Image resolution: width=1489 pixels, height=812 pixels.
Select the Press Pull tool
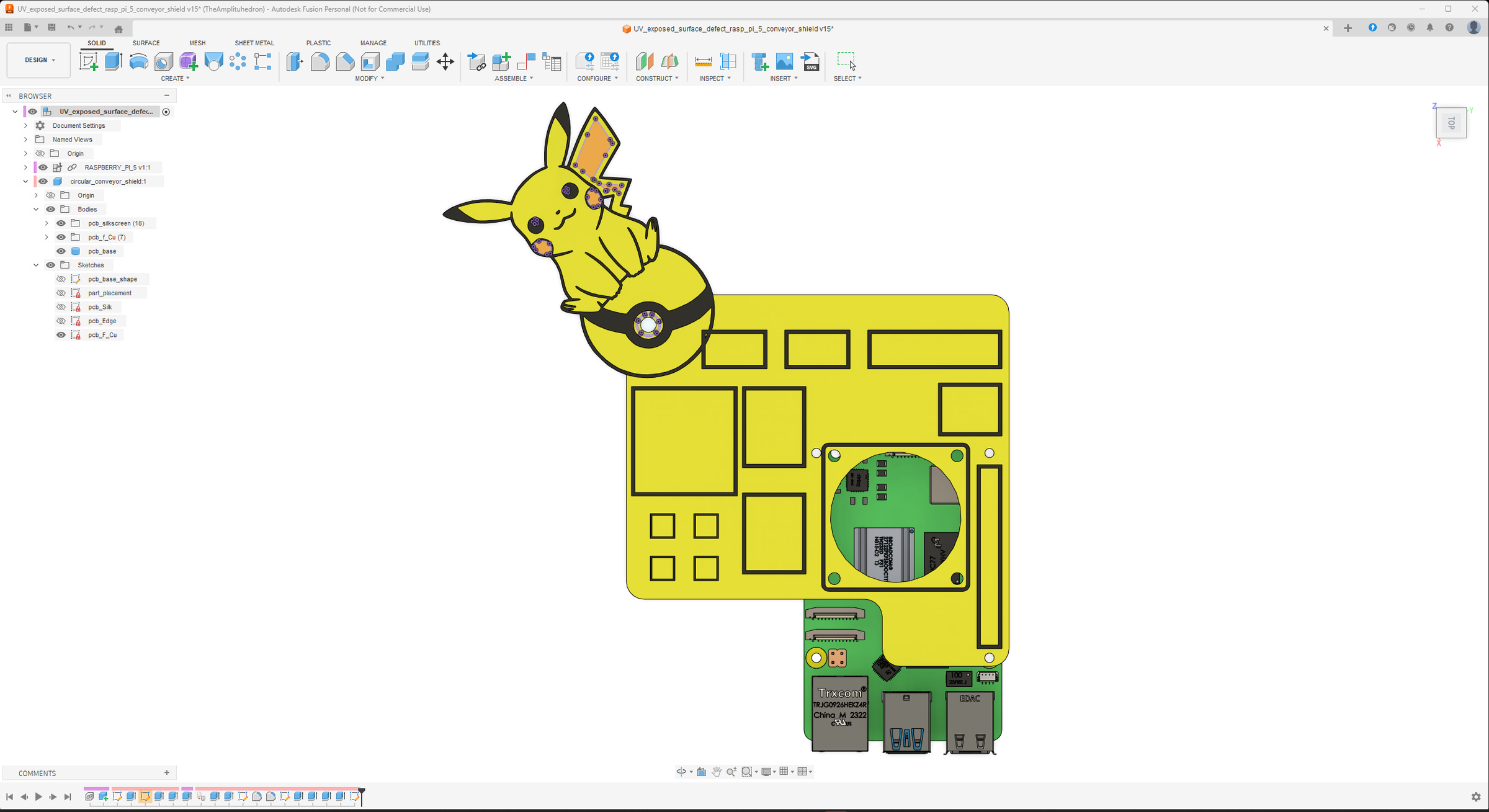click(x=295, y=61)
